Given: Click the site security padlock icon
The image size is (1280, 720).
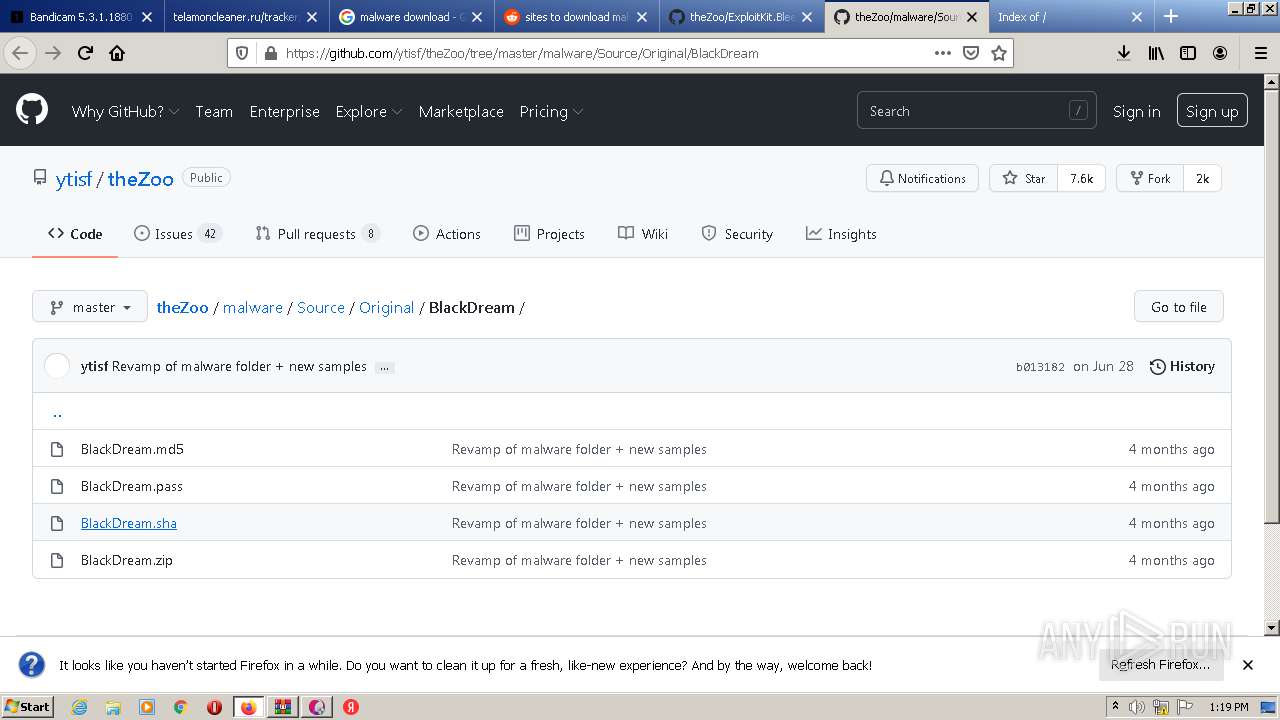Looking at the screenshot, I should [x=270, y=53].
